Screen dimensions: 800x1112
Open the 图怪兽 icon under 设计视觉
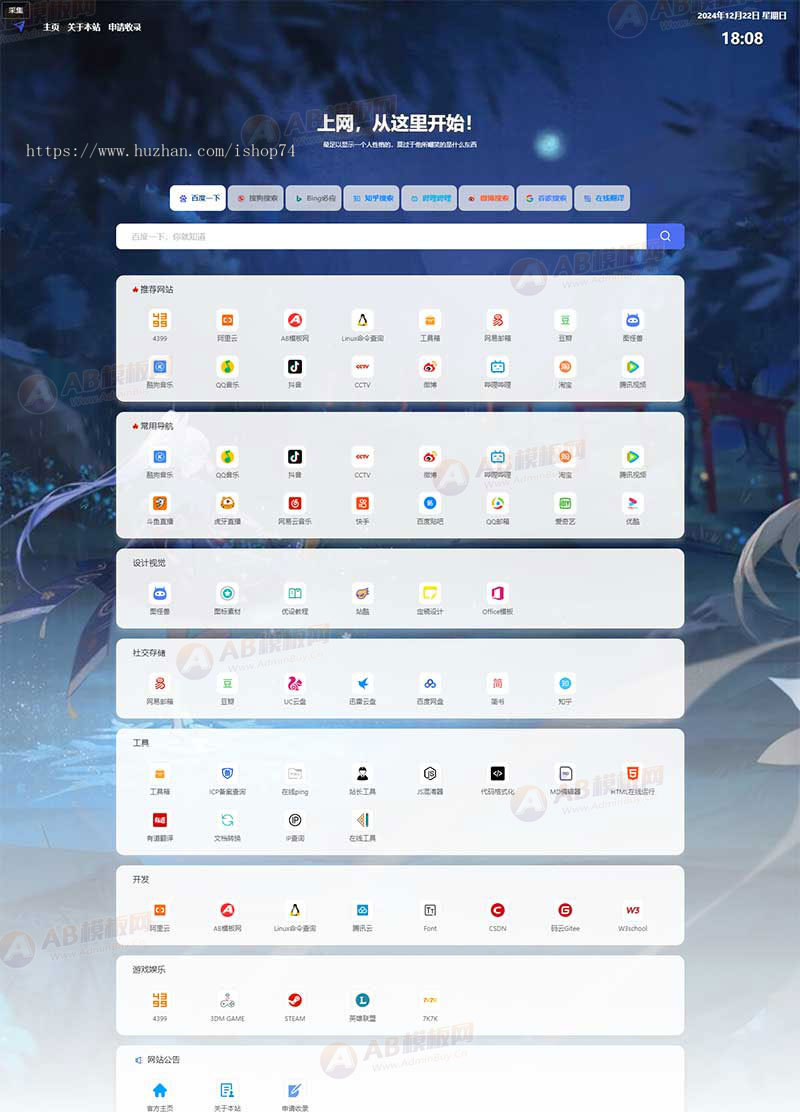[x=160, y=593]
